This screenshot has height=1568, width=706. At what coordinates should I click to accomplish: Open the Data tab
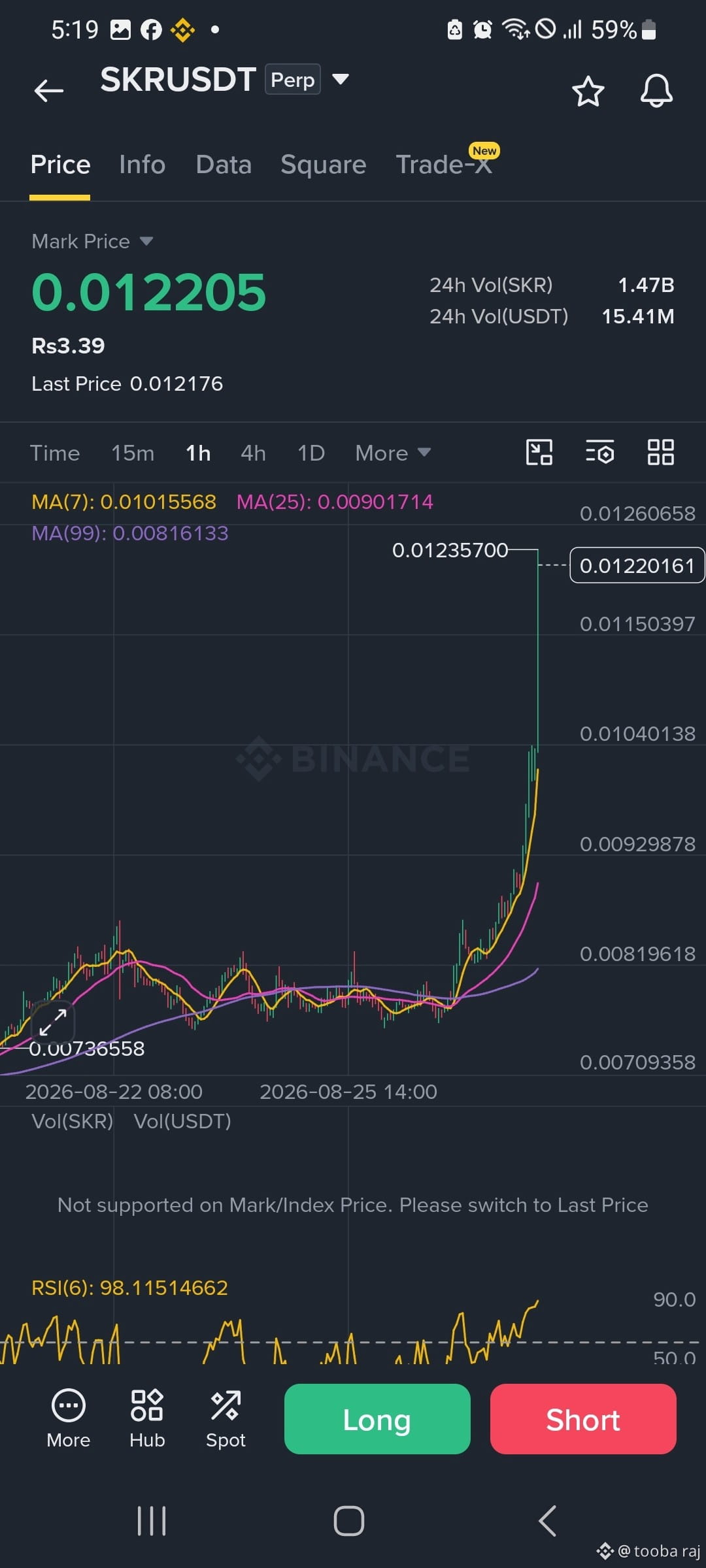click(x=224, y=165)
